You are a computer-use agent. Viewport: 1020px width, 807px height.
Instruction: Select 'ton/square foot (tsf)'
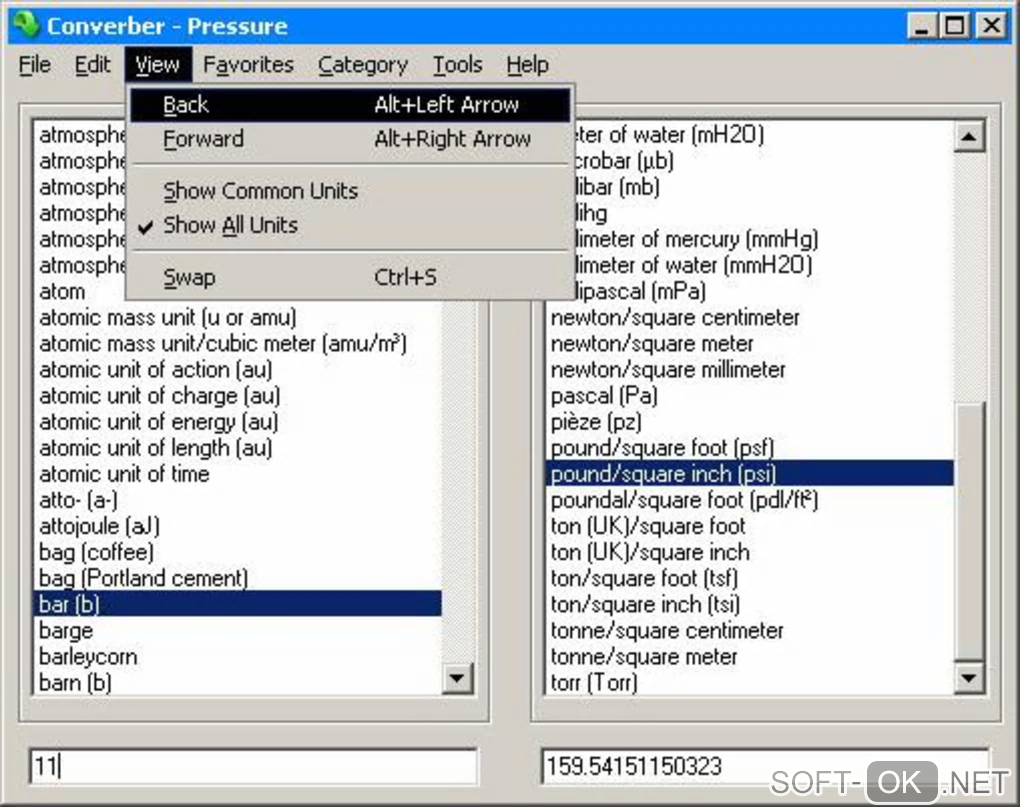pyautogui.click(x=750, y=578)
